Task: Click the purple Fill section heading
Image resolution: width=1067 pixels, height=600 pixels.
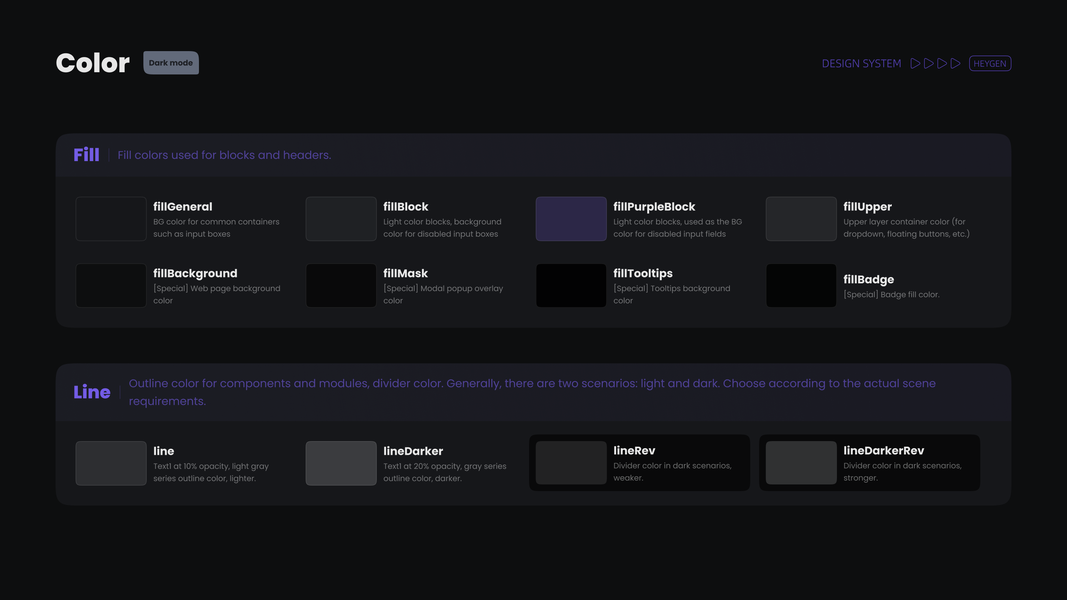Action: click(x=86, y=155)
